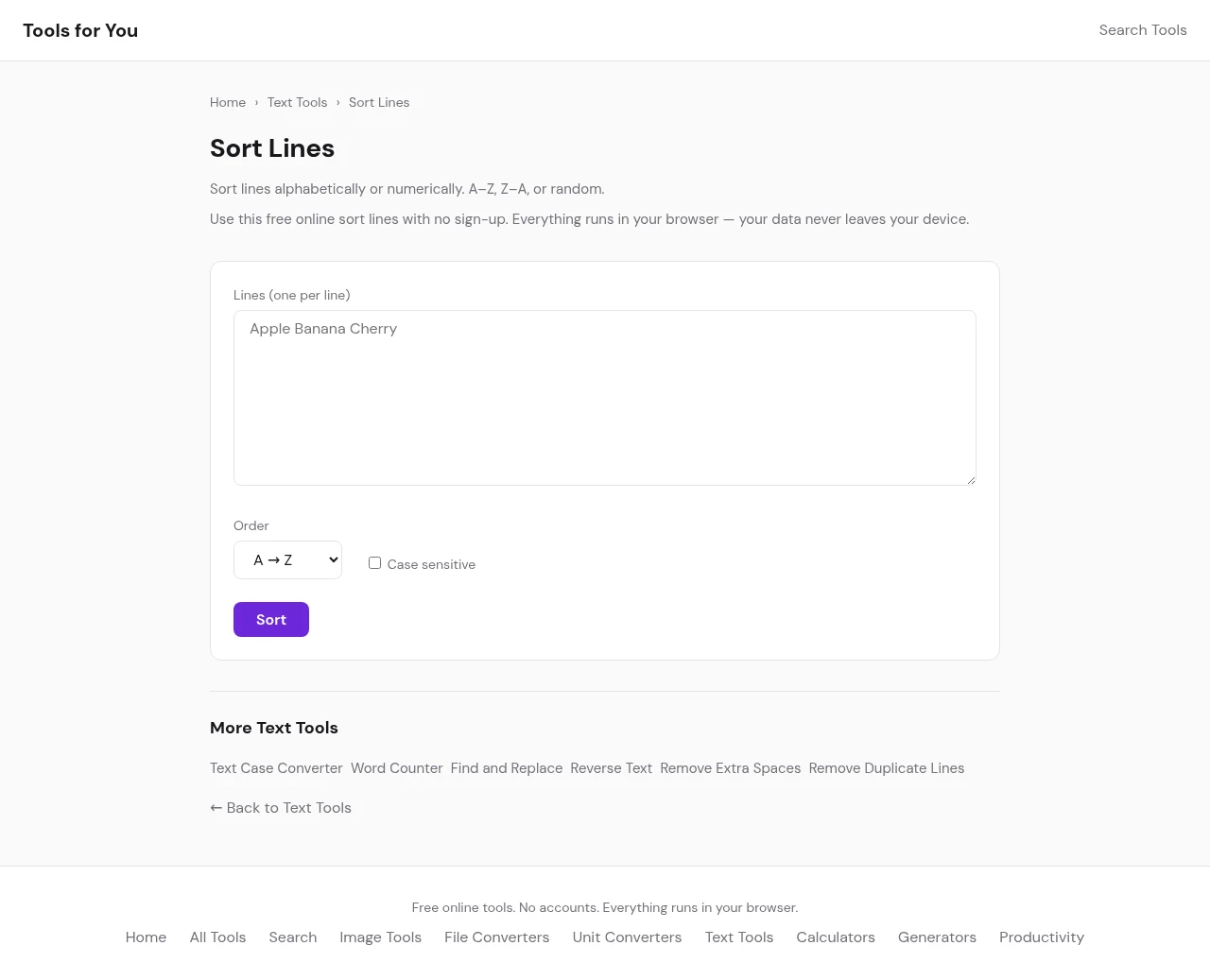Go to Image Tools footer link
Screen dimensions: 1210x980
380,937
